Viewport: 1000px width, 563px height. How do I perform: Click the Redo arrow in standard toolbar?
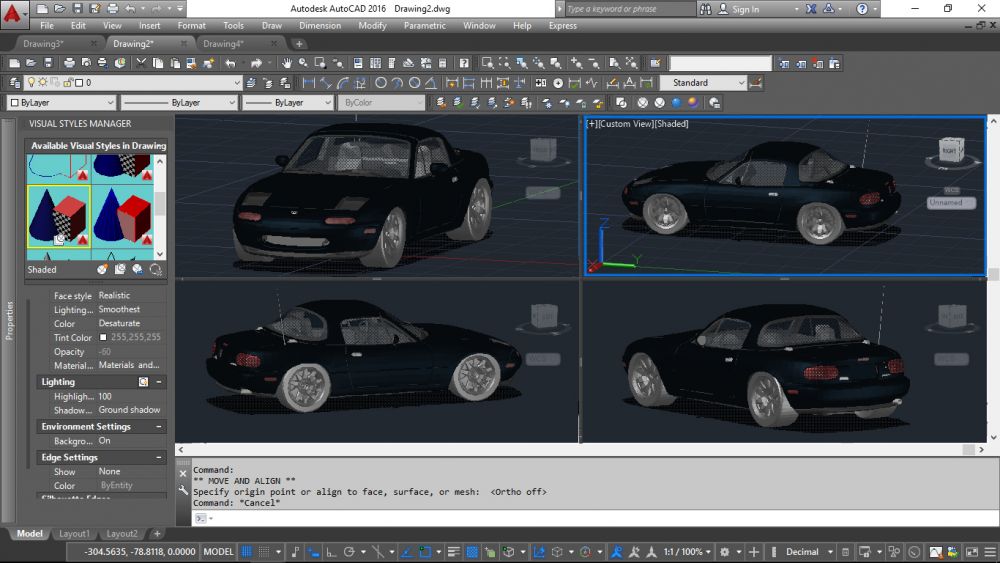tap(256, 63)
